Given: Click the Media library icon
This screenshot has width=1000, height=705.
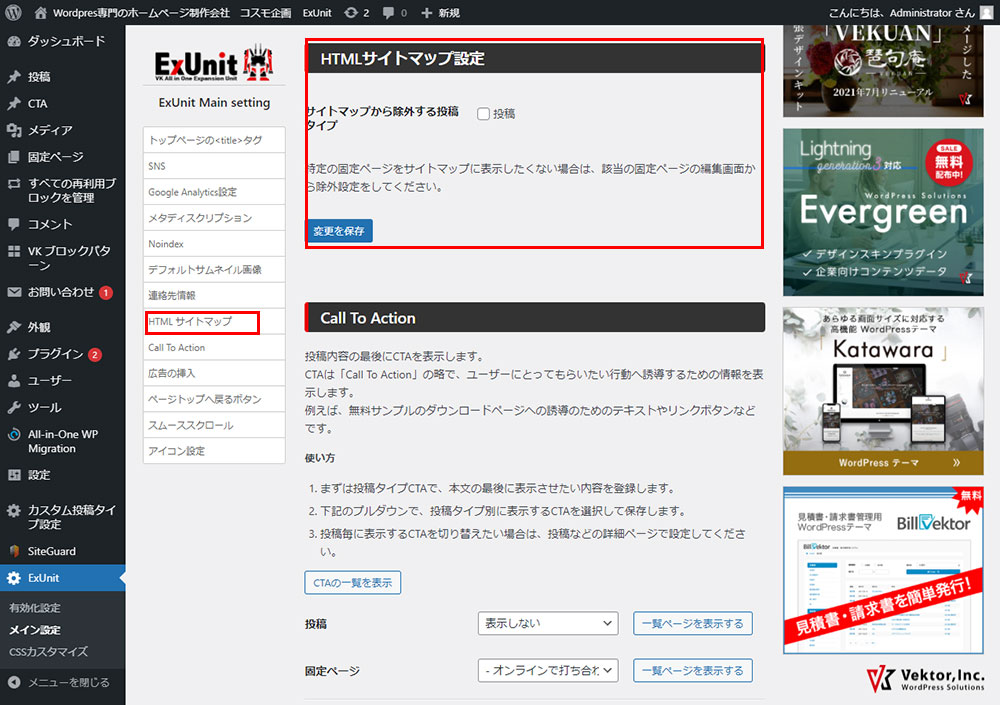Looking at the screenshot, I should [14, 130].
